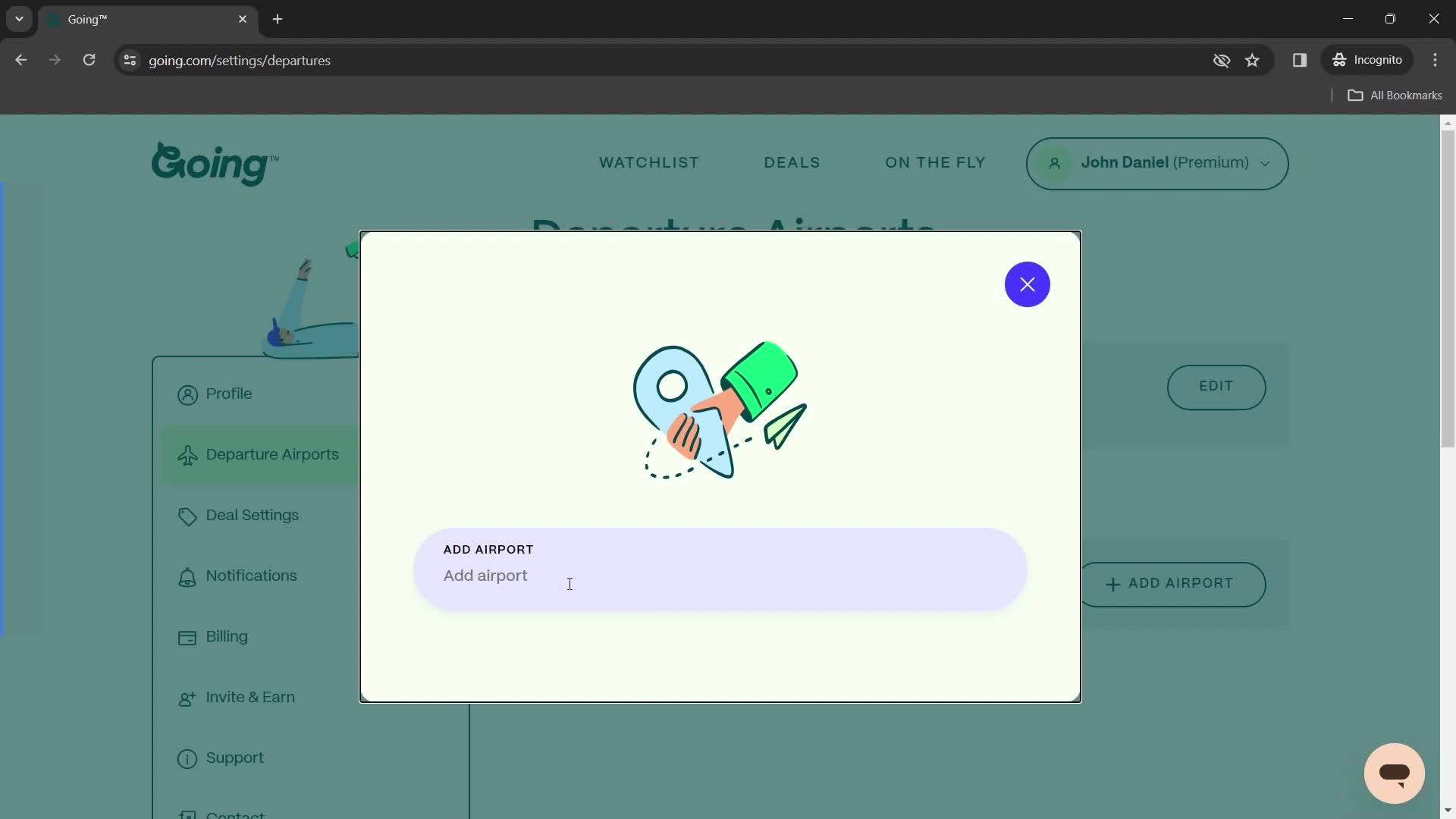Click the Going home logo
This screenshot has height=819, width=1456.
[213, 162]
